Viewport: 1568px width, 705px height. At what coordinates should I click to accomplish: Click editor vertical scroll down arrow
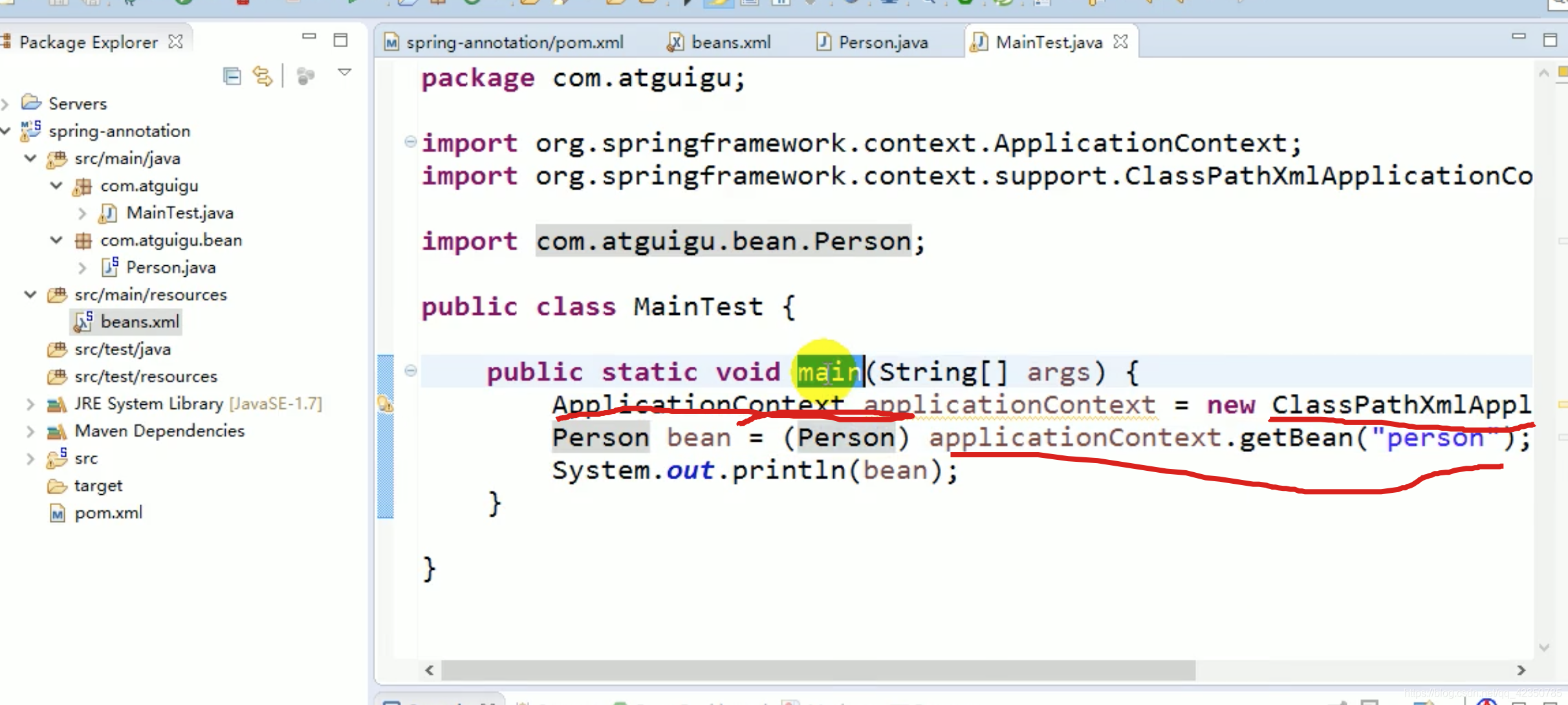1544,647
